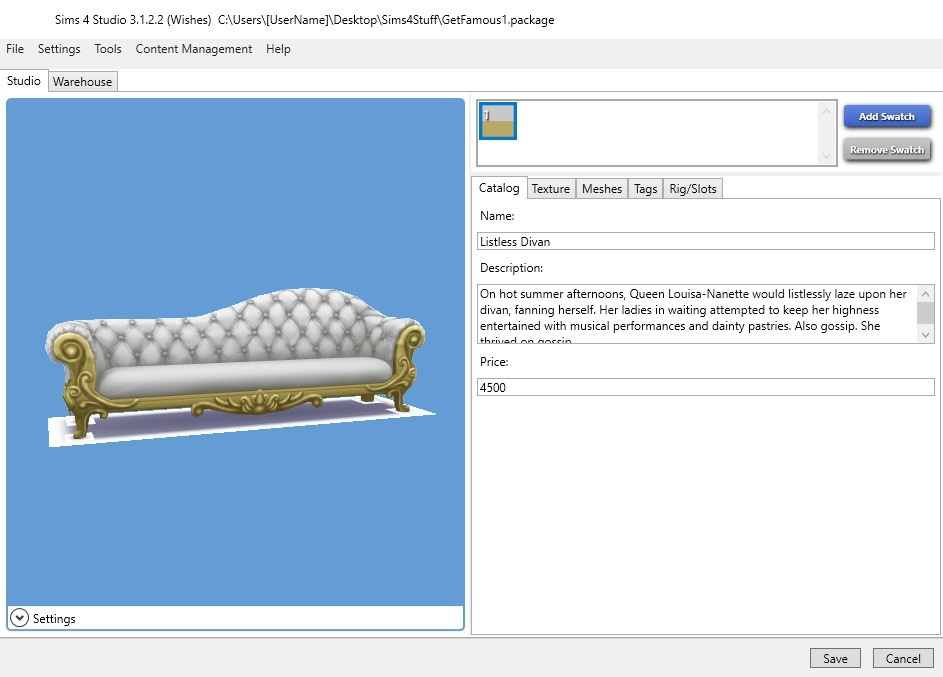Open Settings in the menu bar
This screenshot has height=677, width=943.
point(59,49)
